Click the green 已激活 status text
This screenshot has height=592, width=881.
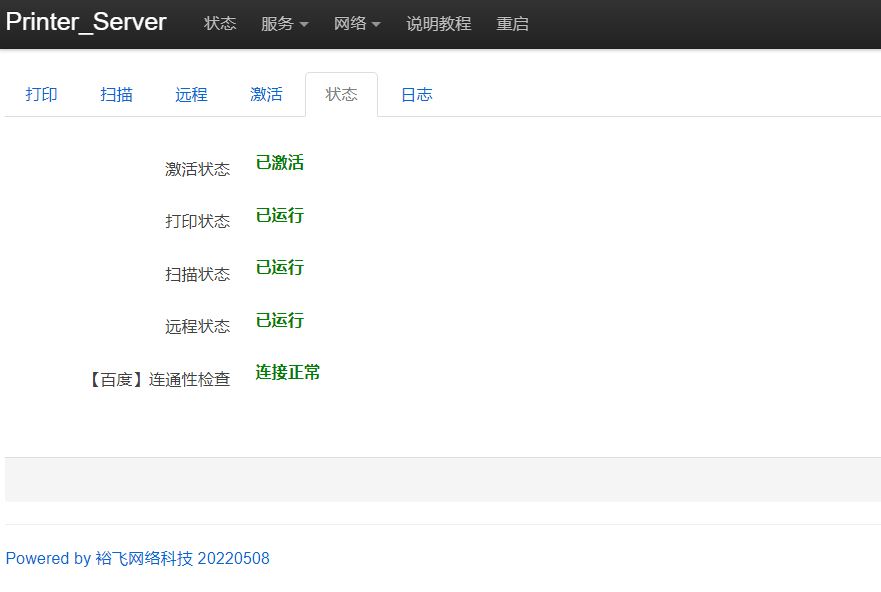(x=279, y=163)
